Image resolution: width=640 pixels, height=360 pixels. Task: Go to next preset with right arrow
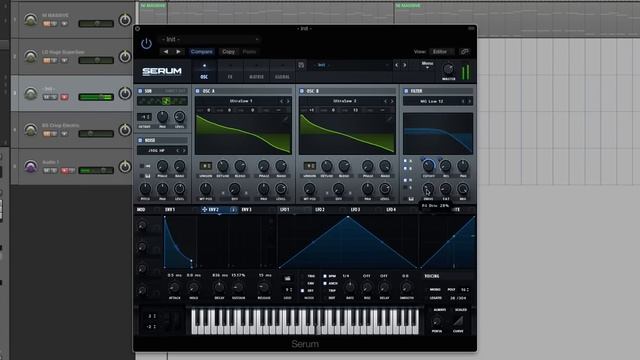point(178,52)
